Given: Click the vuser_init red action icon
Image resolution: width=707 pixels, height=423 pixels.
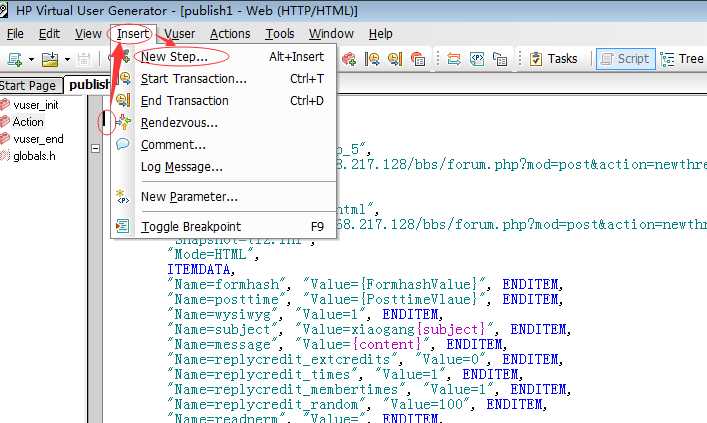Looking at the screenshot, I should click(5, 105).
